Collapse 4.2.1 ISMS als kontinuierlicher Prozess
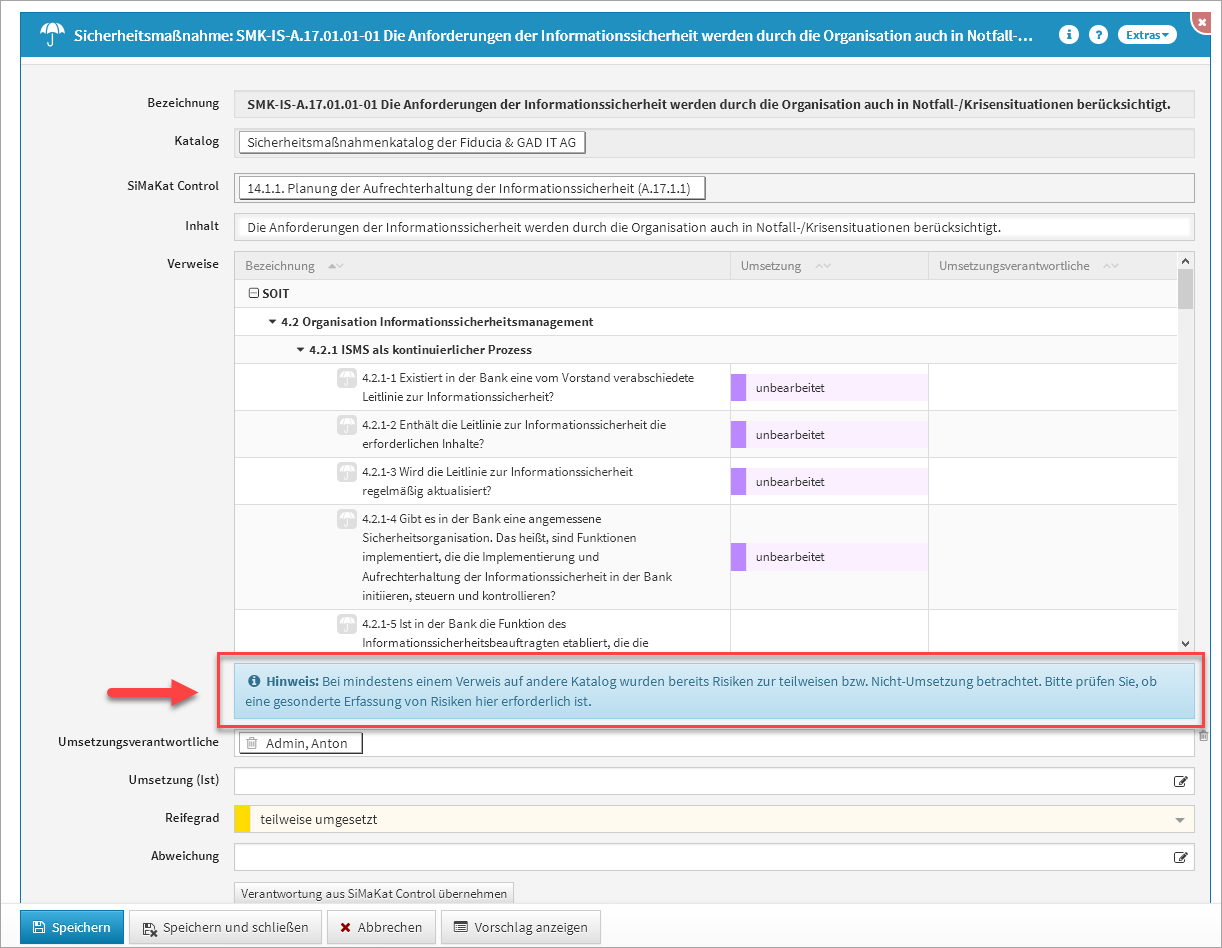Screen dimensions: 1222x948 (x=300, y=350)
